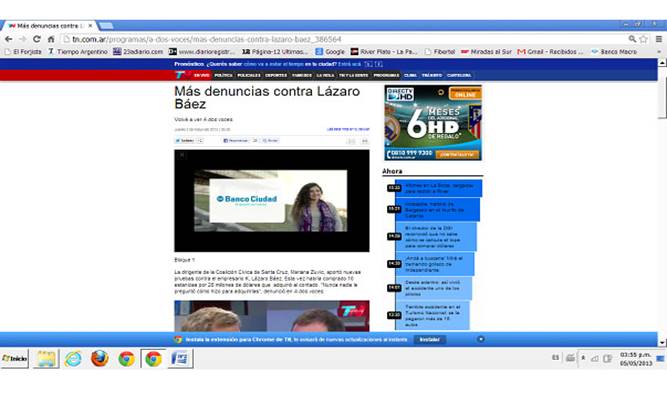Open Internet Explorer from the taskbar
The width and height of the screenshot is (667, 402).
73,358
